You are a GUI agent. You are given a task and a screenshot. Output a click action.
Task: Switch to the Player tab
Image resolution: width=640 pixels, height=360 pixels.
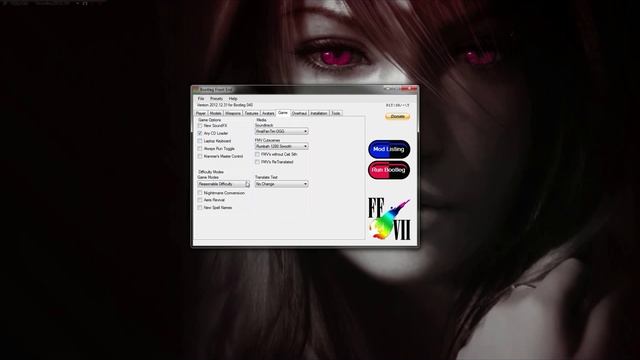click(201, 113)
